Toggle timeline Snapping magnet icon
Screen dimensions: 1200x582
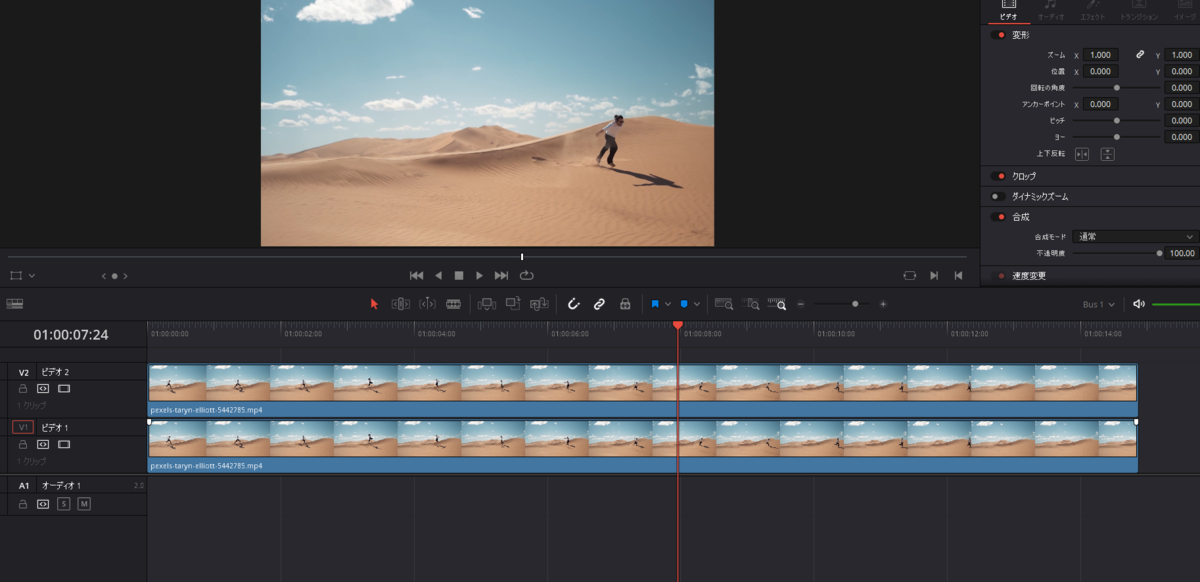pos(574,304)
